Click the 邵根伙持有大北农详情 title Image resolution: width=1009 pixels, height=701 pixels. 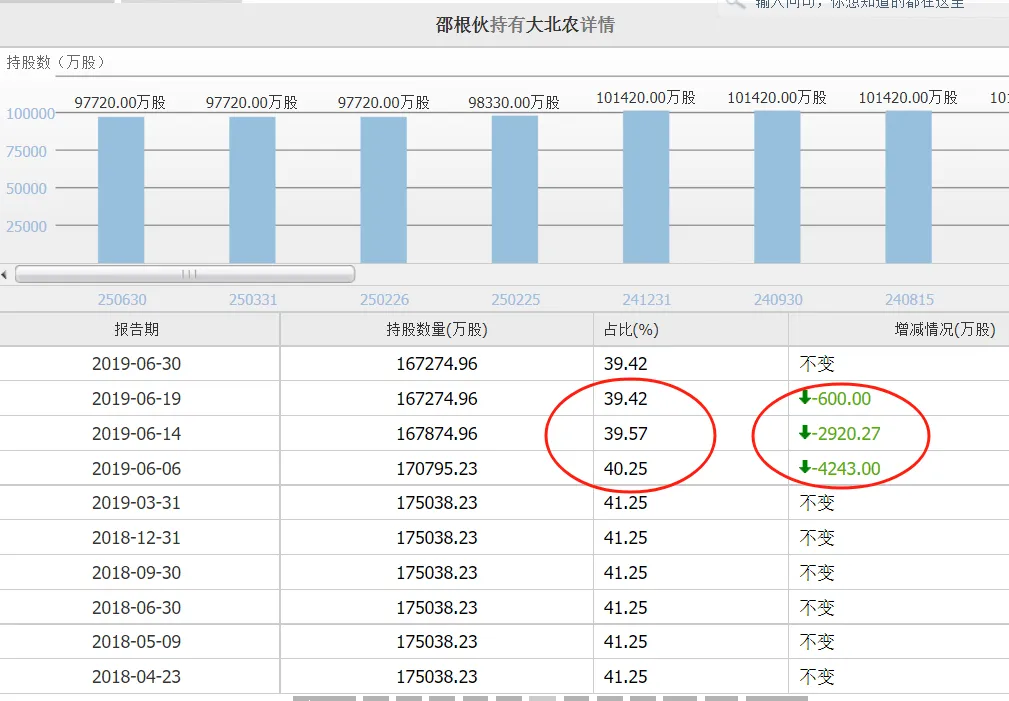point(525,24)
